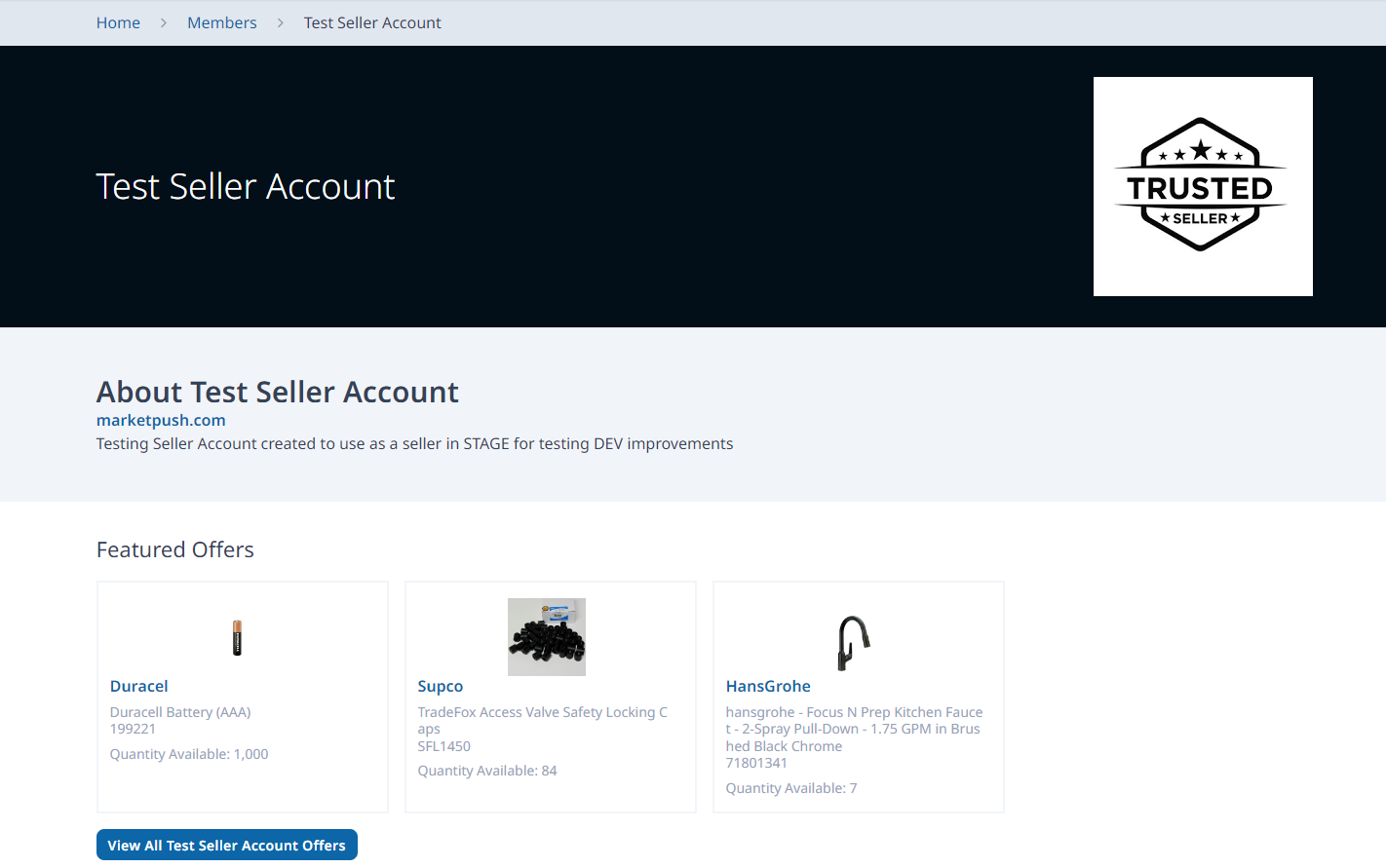Click the Home breadcrumb link
Viewport: 1386px width, 868px height.
point(118,22)
